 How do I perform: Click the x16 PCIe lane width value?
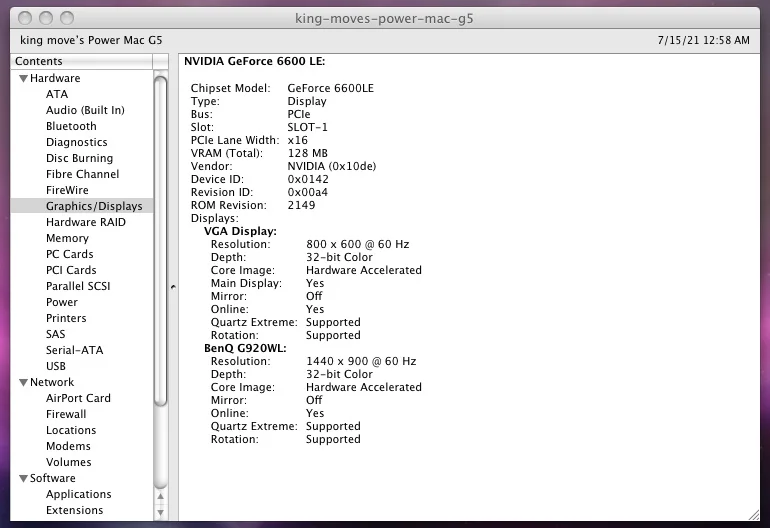point(298,140)
